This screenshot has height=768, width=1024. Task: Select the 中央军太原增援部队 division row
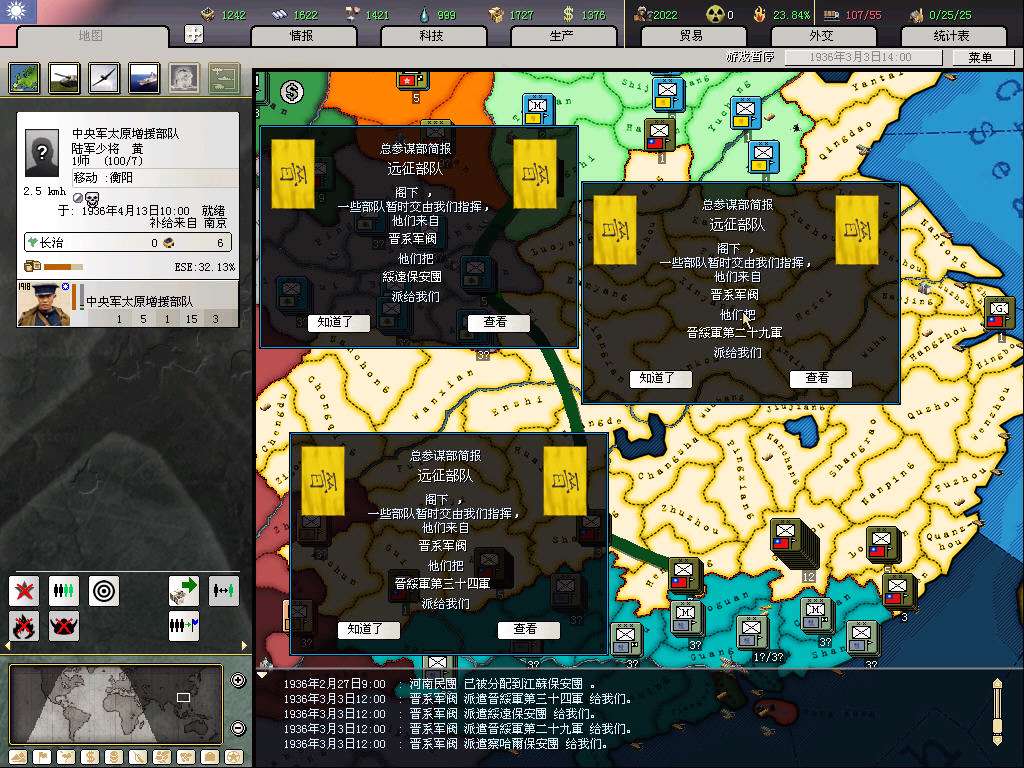(x=127, y=304)
